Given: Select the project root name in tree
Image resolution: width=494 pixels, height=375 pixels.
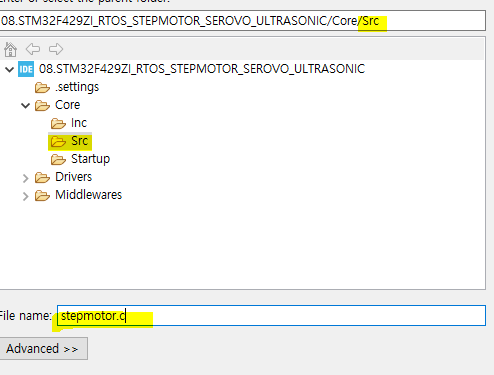Looking at the screenshot, I should (x=202, y=69).
